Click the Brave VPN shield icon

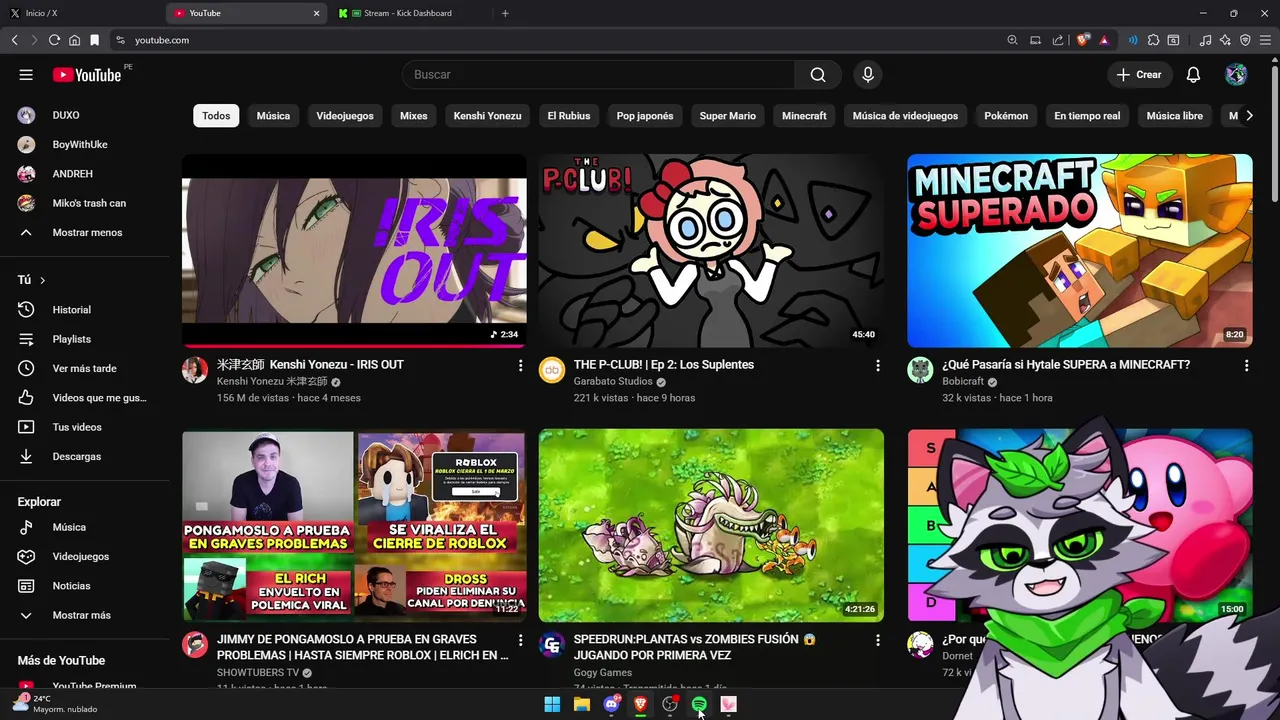(x=1245, y=40)
